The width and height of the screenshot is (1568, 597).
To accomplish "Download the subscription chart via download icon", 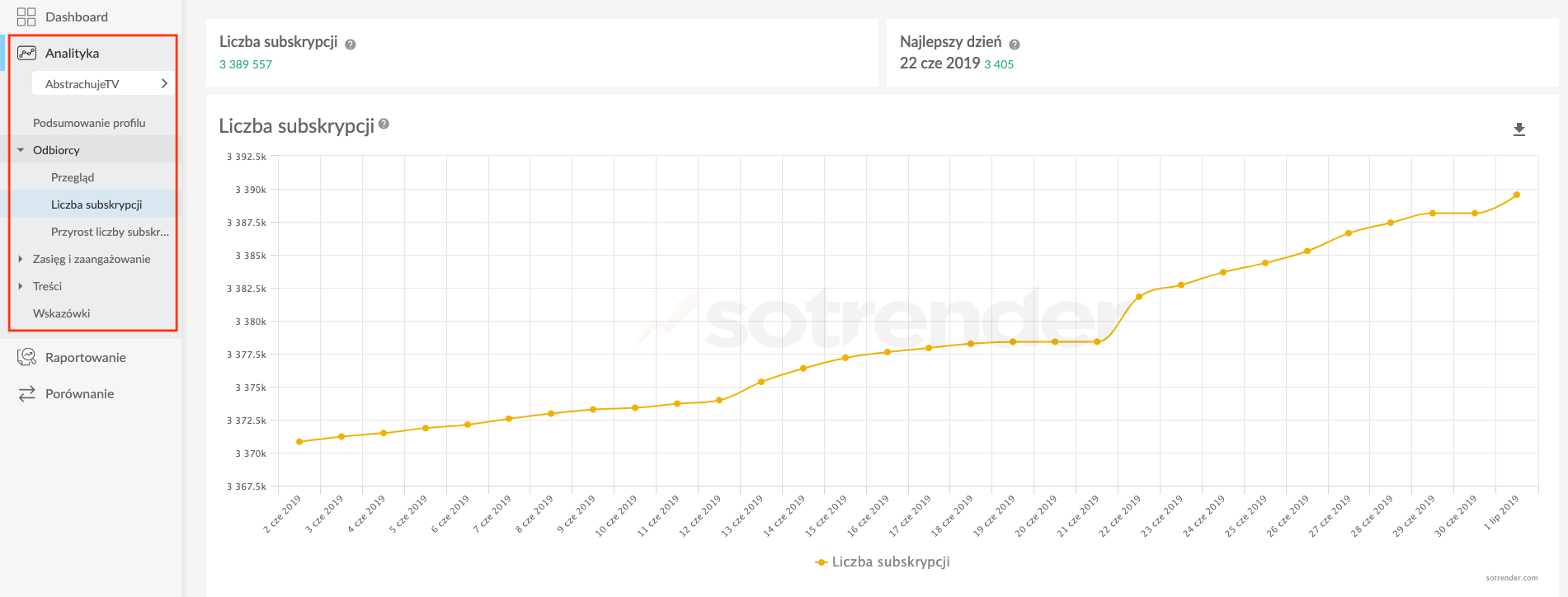I will click(x=1519, y=129).
